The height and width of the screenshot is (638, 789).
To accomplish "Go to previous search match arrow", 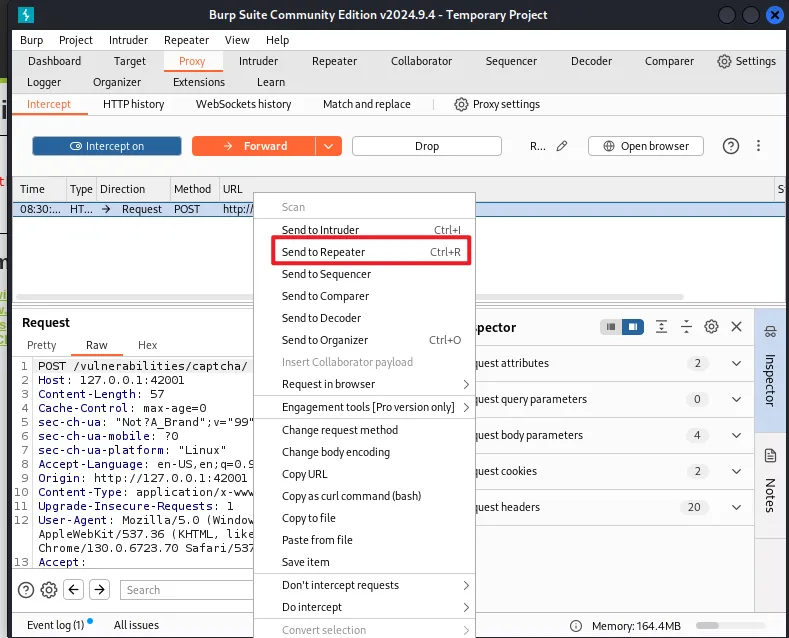I will click(x=73, y=590).
